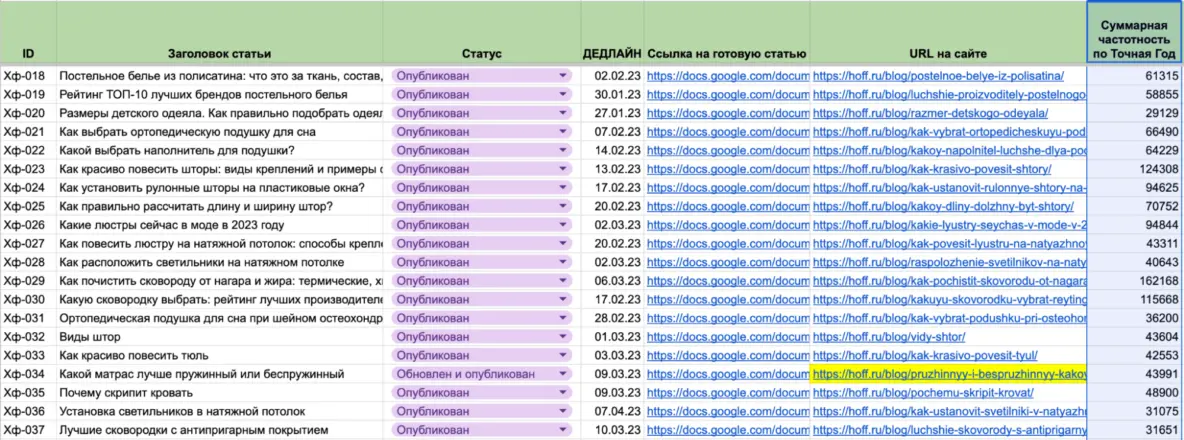Select the ID cell Хф-030

26,299
